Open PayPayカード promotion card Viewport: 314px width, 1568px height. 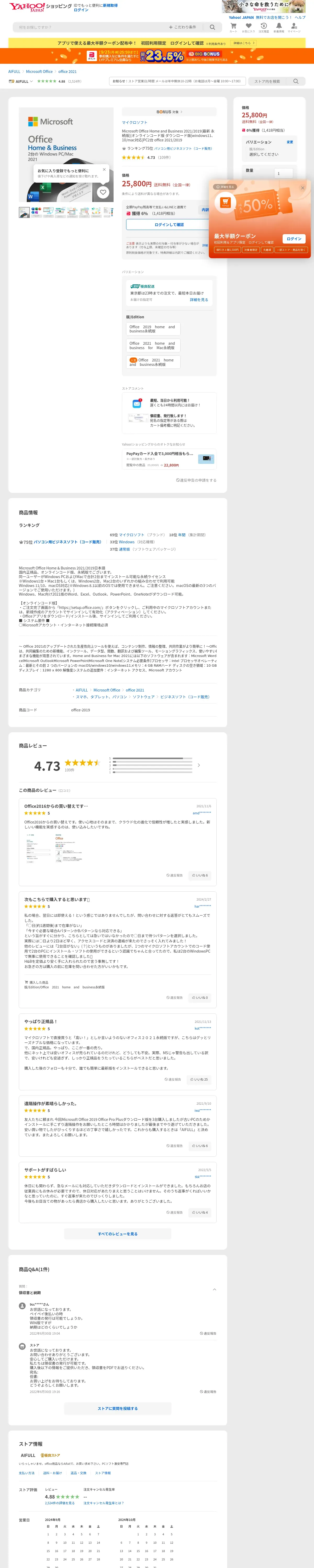tap(169, 459)
